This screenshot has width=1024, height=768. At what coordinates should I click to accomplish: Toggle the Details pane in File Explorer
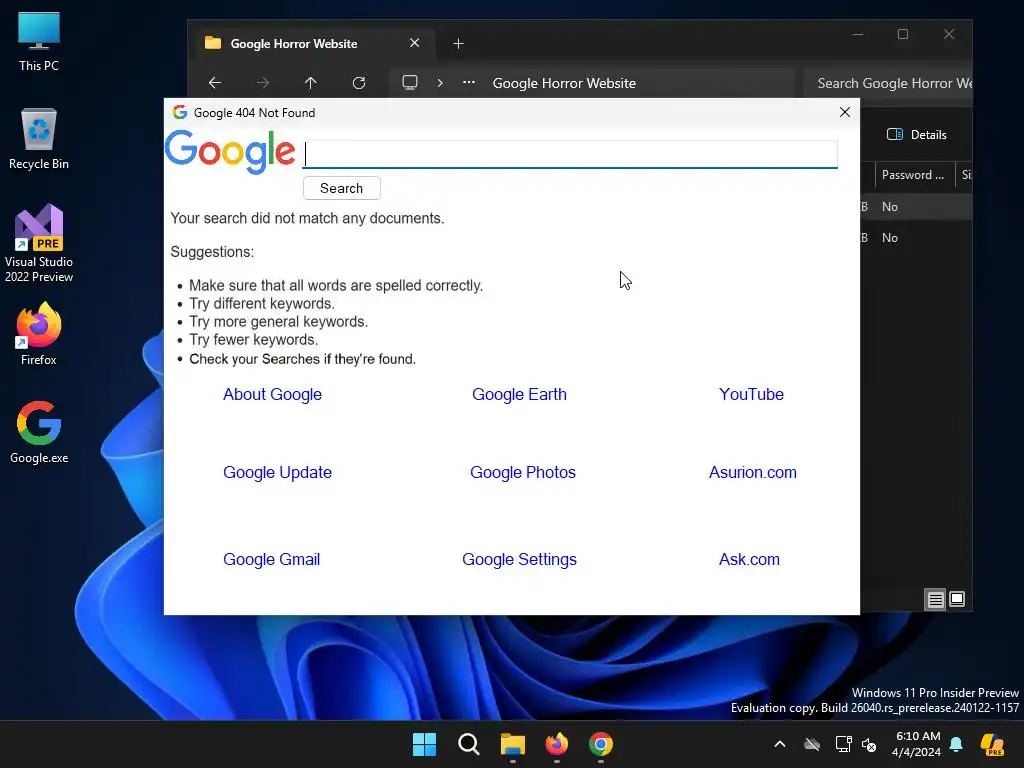tap(916, 135)
